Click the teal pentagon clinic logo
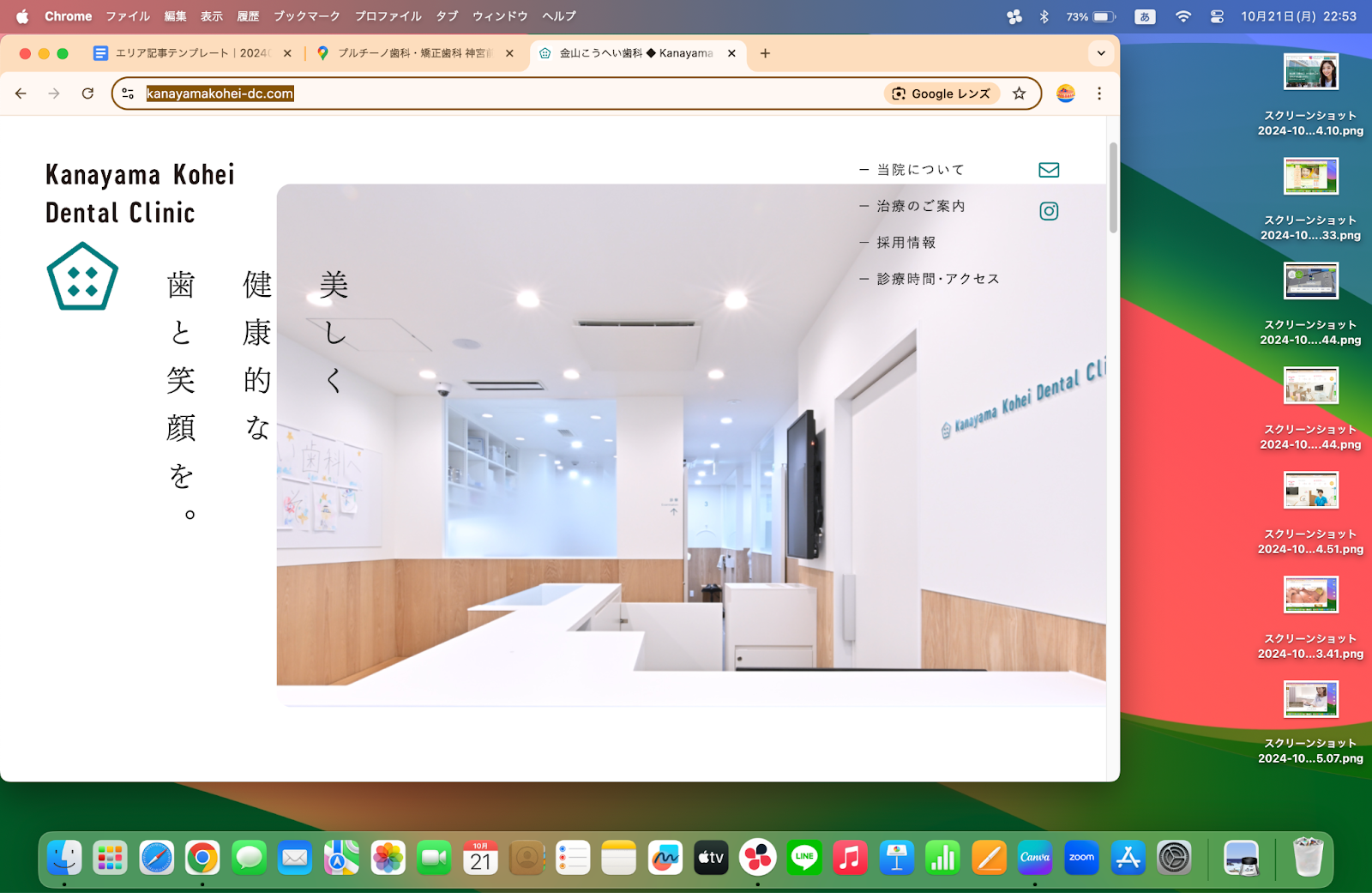1372x893 pixels. click(x=82, y=276)
